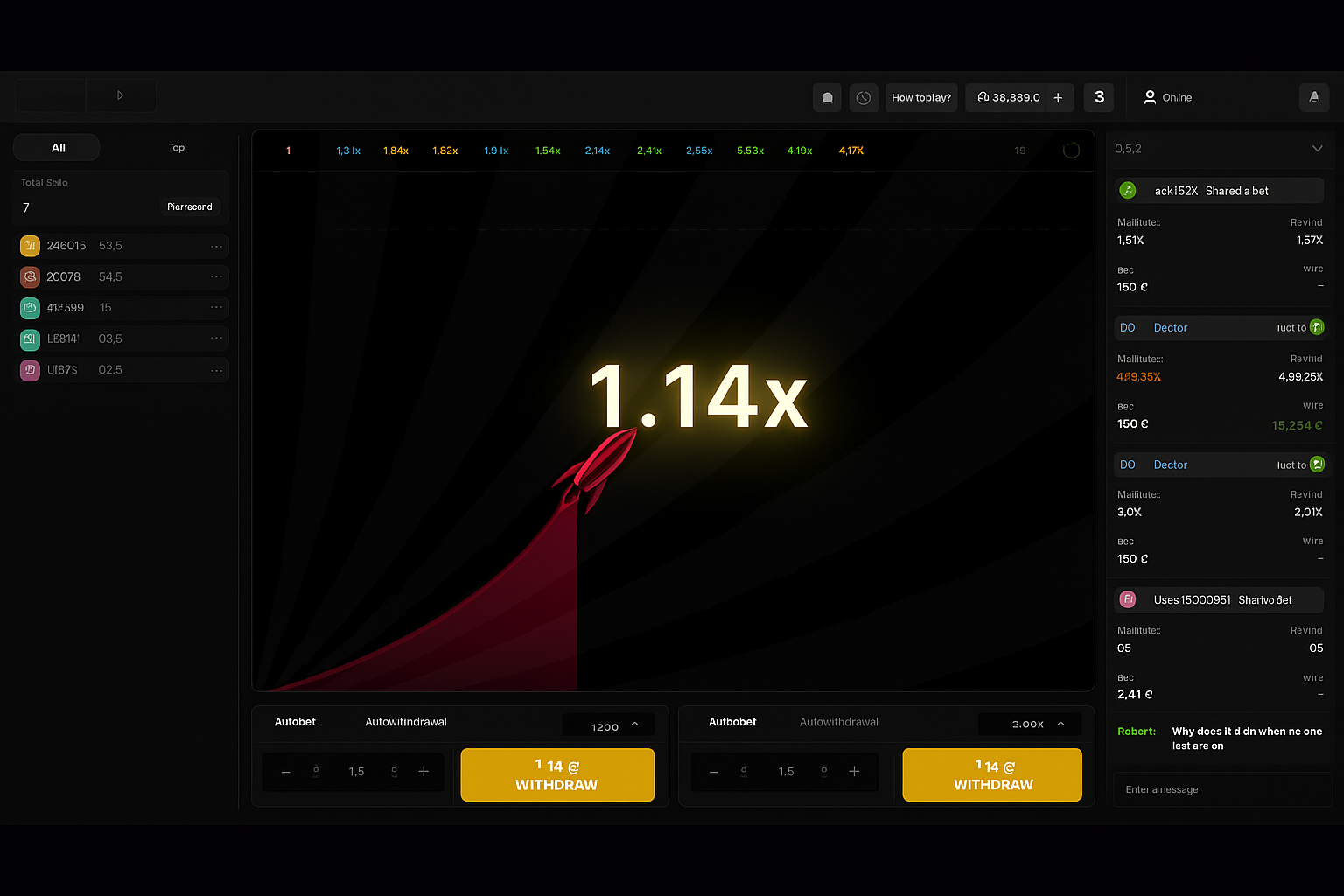Click green avatar of player 418599
The image size is (1344, 896).
click(x=30, y=308)
